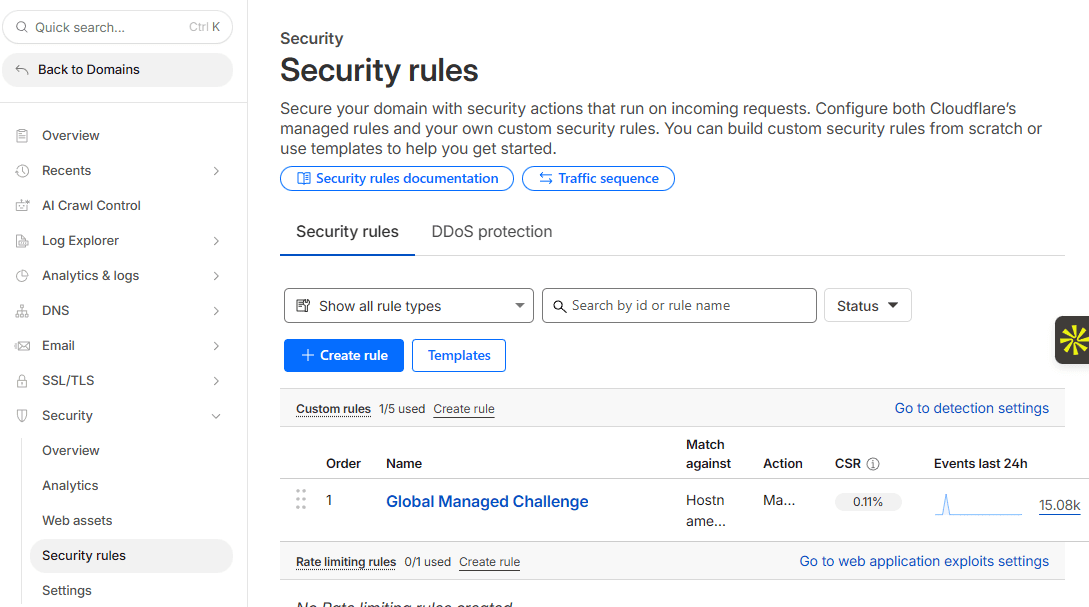
Task: Click the SSL/TLS padlock icon
Action: [21, 380]
